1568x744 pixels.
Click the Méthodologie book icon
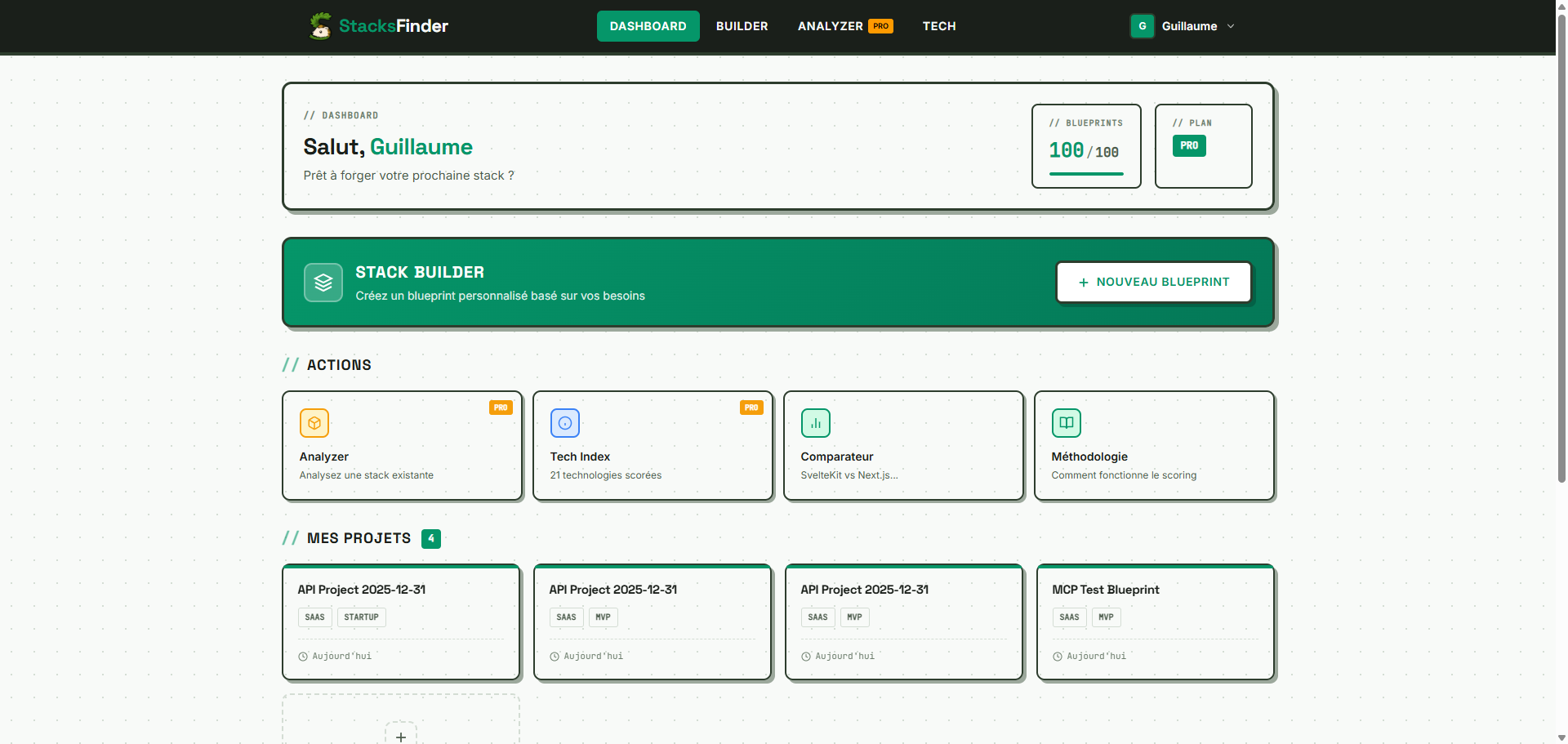pyautogui.click(x=1067, y=423)
